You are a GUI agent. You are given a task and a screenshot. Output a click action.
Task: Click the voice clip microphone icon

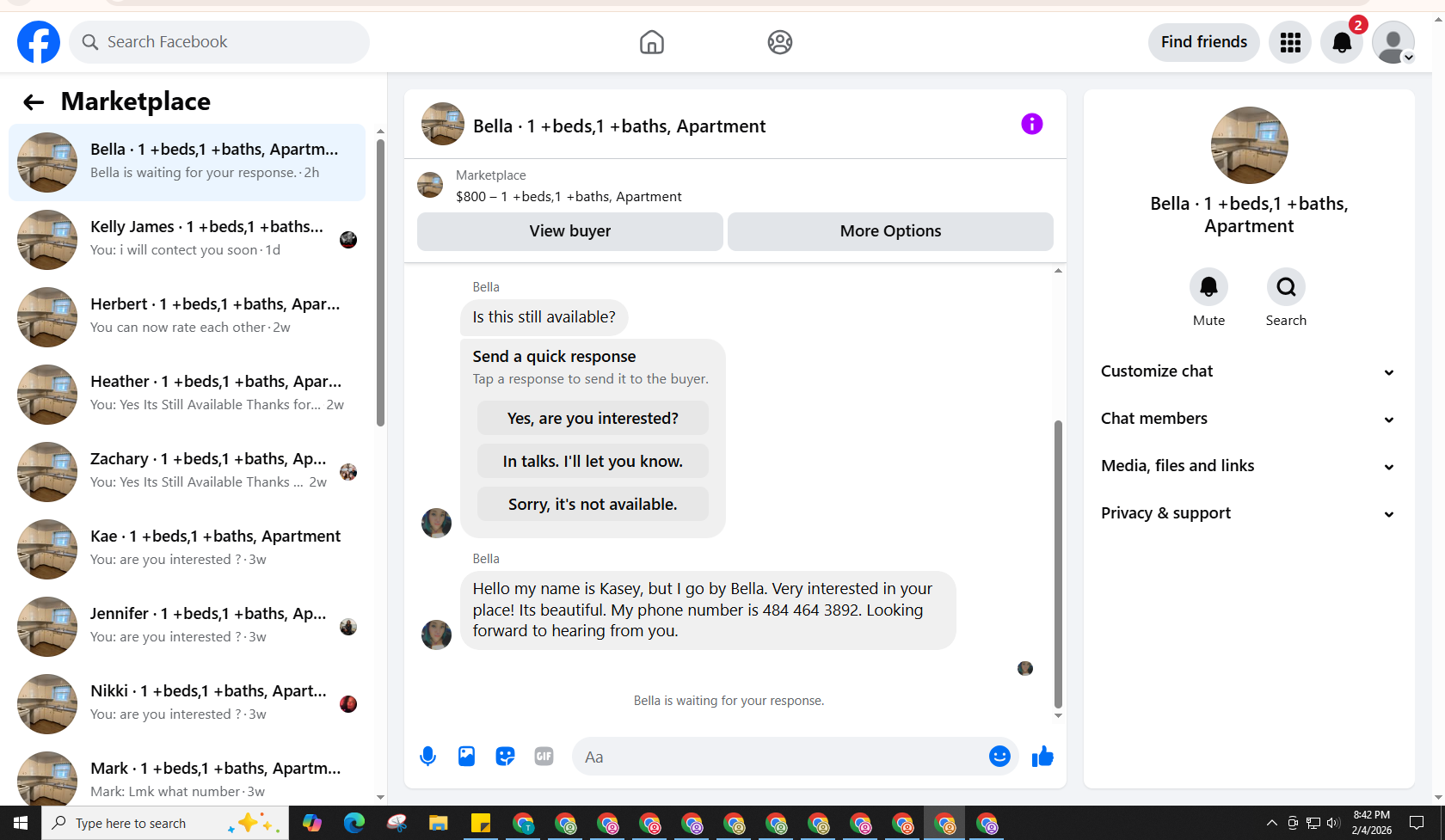coord(427,757)
